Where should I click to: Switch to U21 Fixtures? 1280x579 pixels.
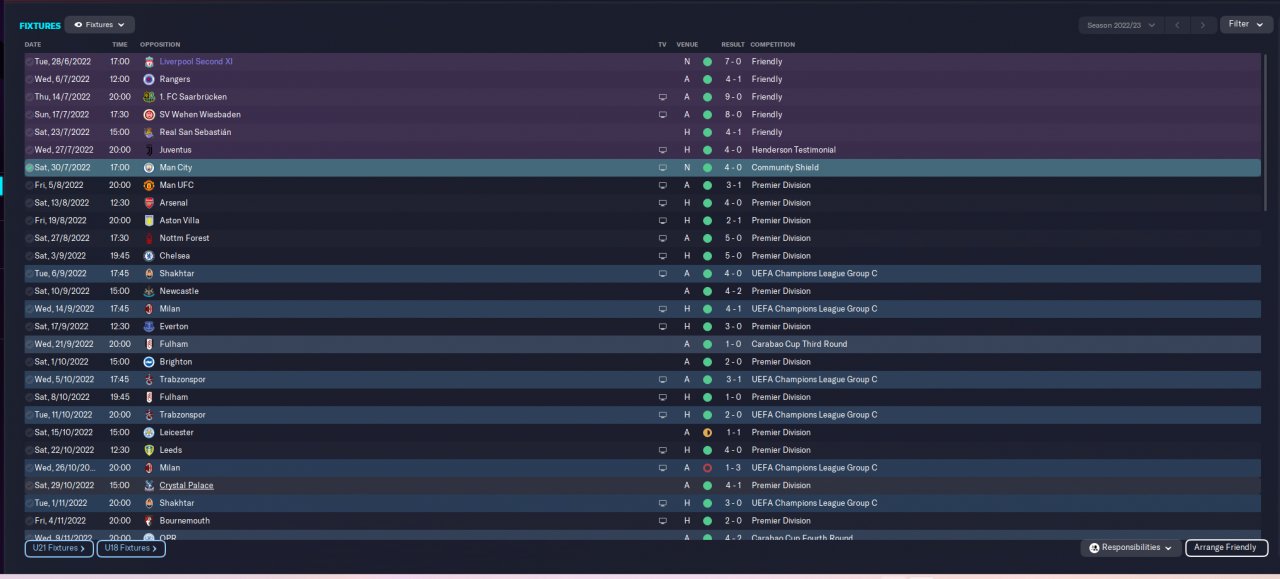(59, 548)
